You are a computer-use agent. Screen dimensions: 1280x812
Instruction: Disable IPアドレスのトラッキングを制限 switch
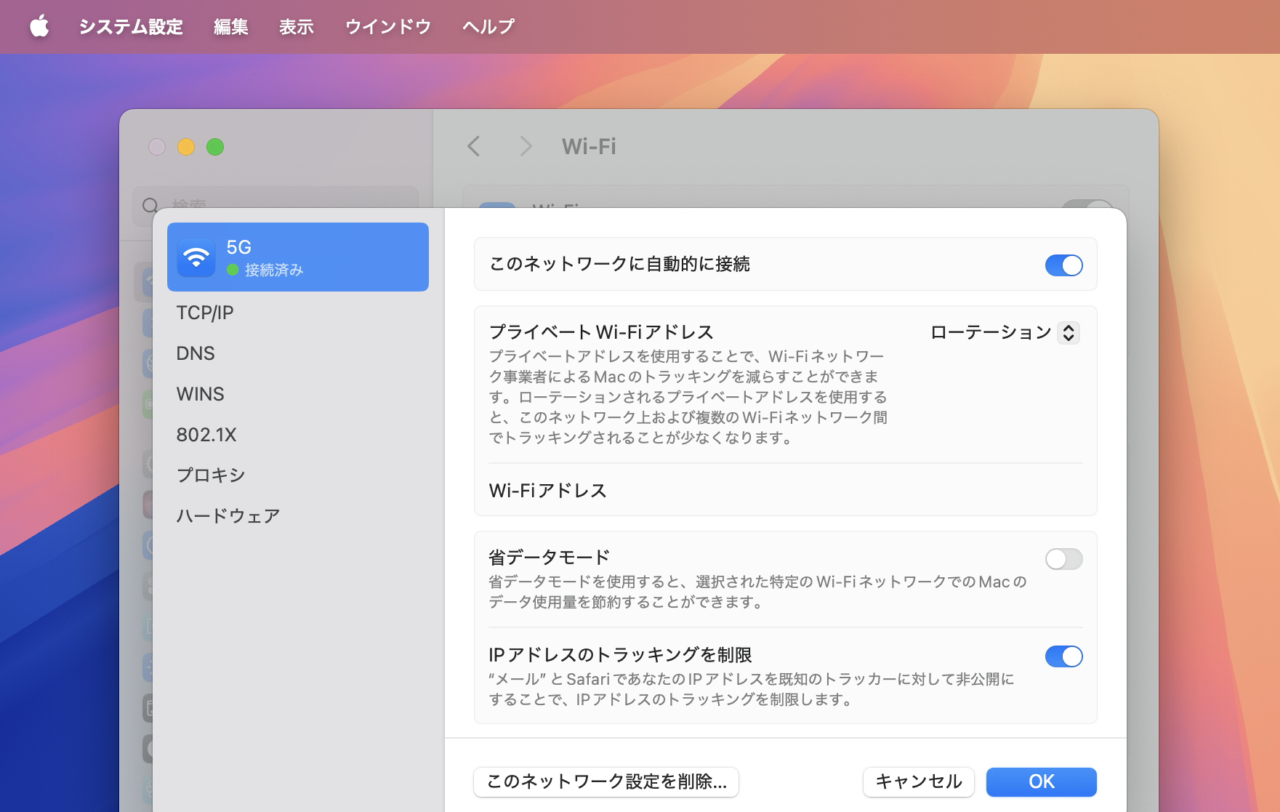click(1064, 656)
